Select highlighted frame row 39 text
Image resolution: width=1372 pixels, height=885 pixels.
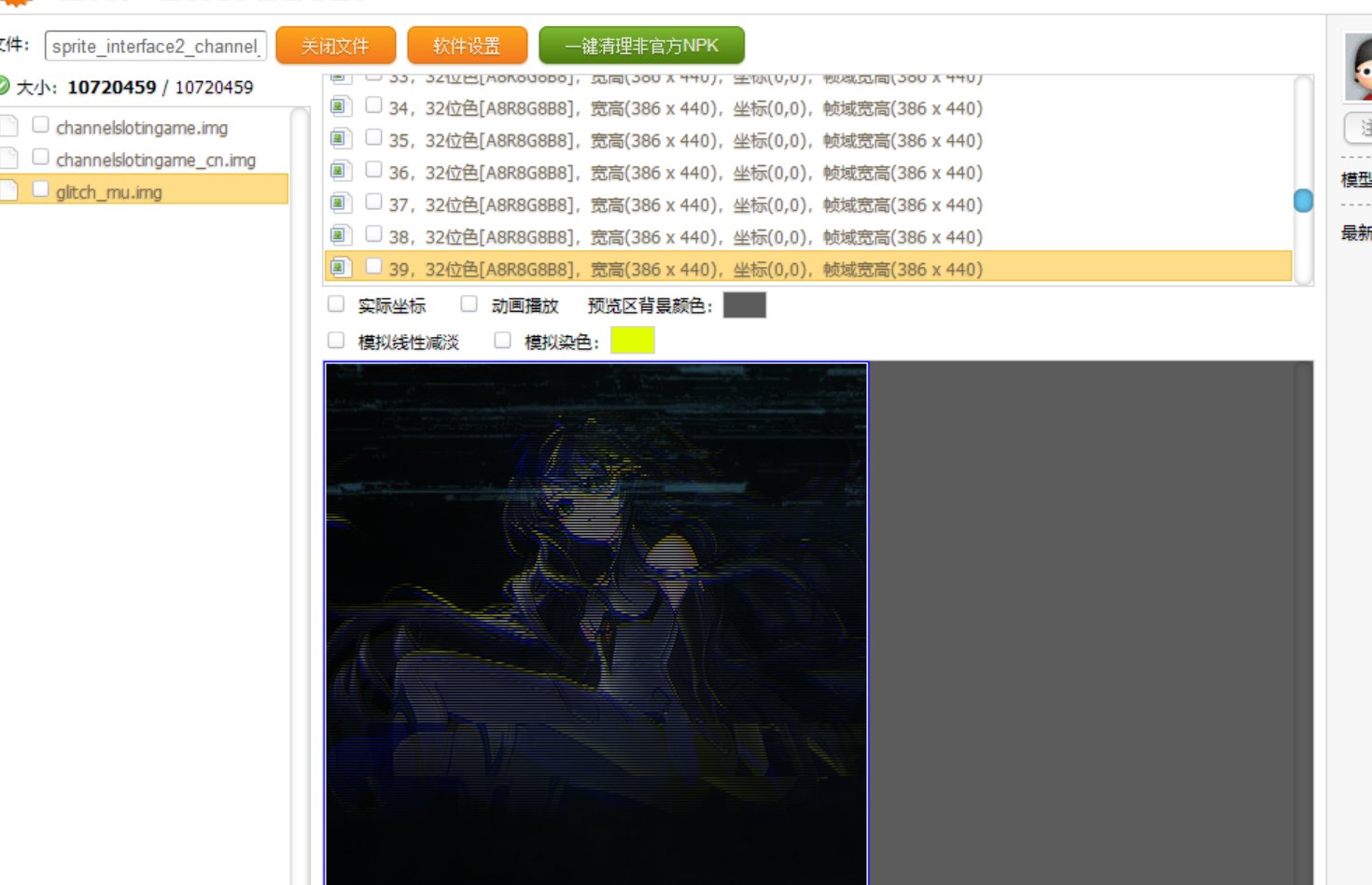tap(686, 270)
